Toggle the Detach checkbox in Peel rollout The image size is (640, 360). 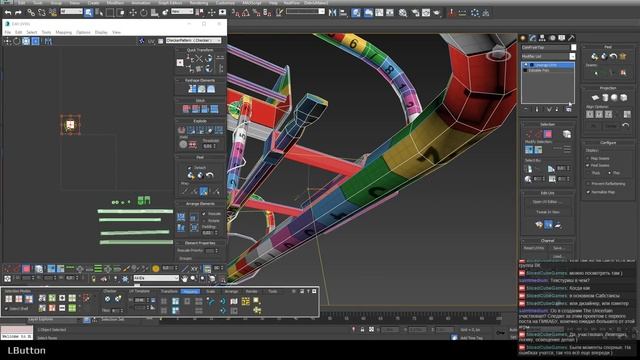point(190,168)
